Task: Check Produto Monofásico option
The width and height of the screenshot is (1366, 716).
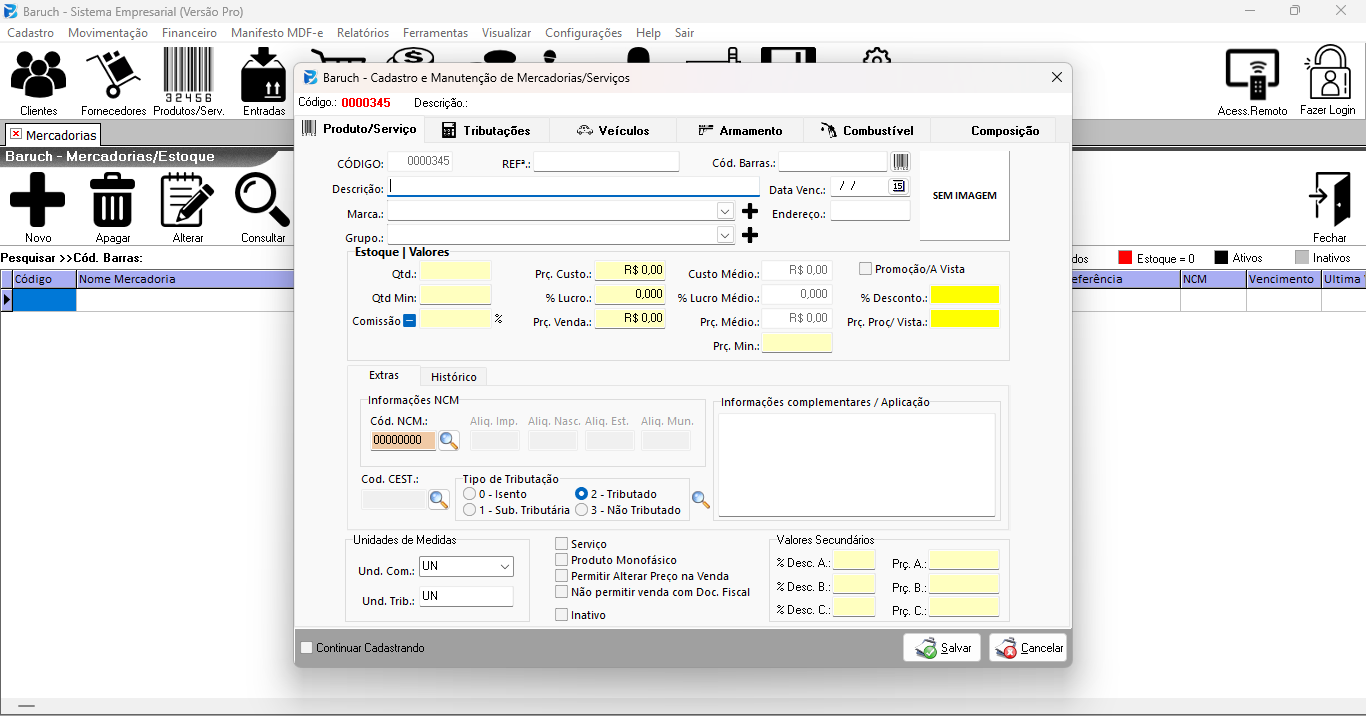Action: pos(562,560)
